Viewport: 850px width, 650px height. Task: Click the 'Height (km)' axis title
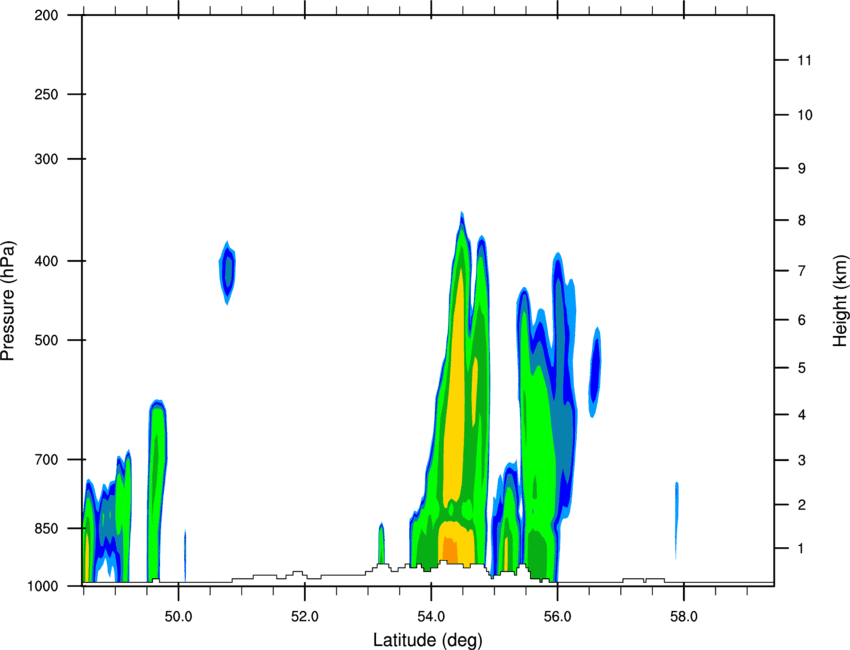(x=840, y=300)
